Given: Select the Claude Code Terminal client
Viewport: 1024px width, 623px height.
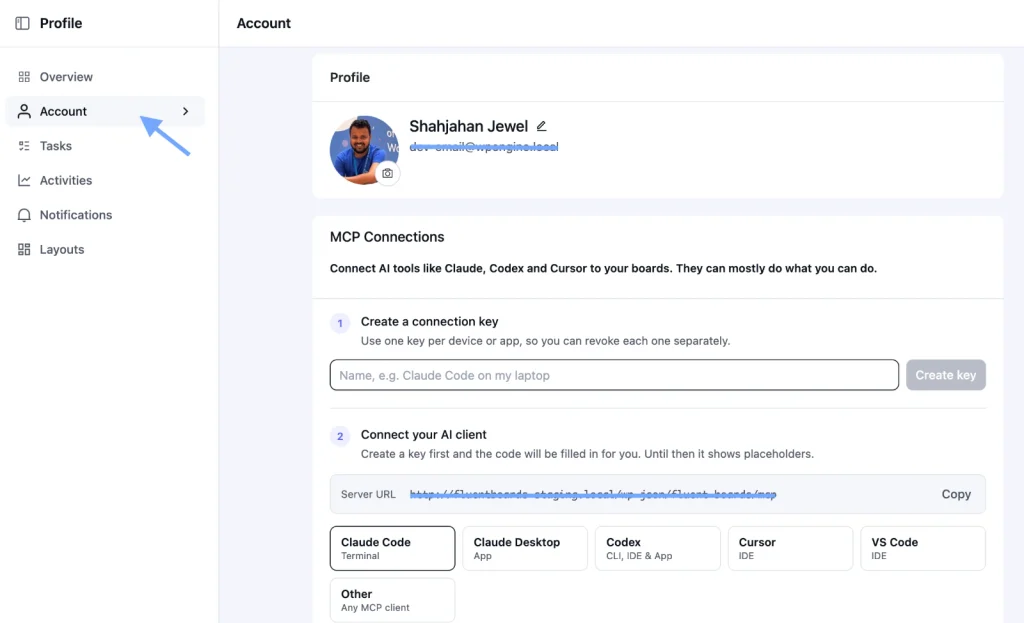Looking at the screenshot, I should [392, 549].
